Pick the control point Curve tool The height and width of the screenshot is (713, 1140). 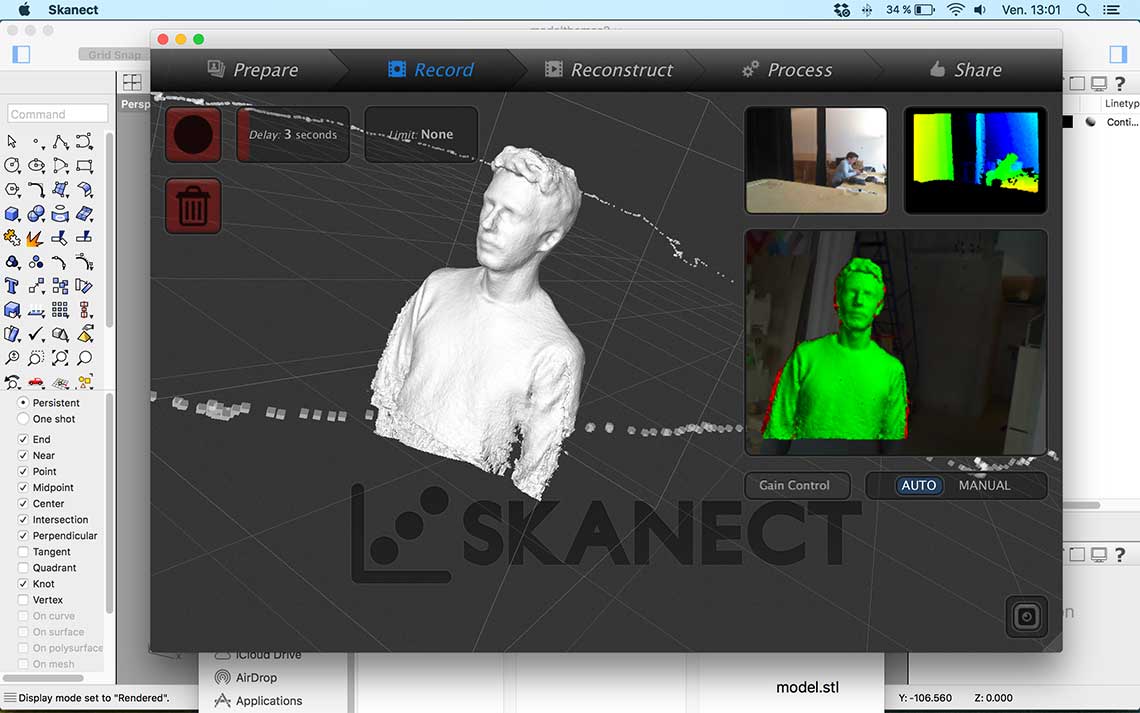84,141
